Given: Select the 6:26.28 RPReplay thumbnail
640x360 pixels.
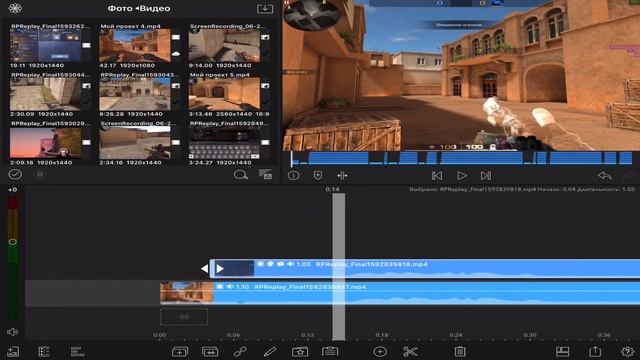Looking at the screenshot, I should (x=135, y=94).
